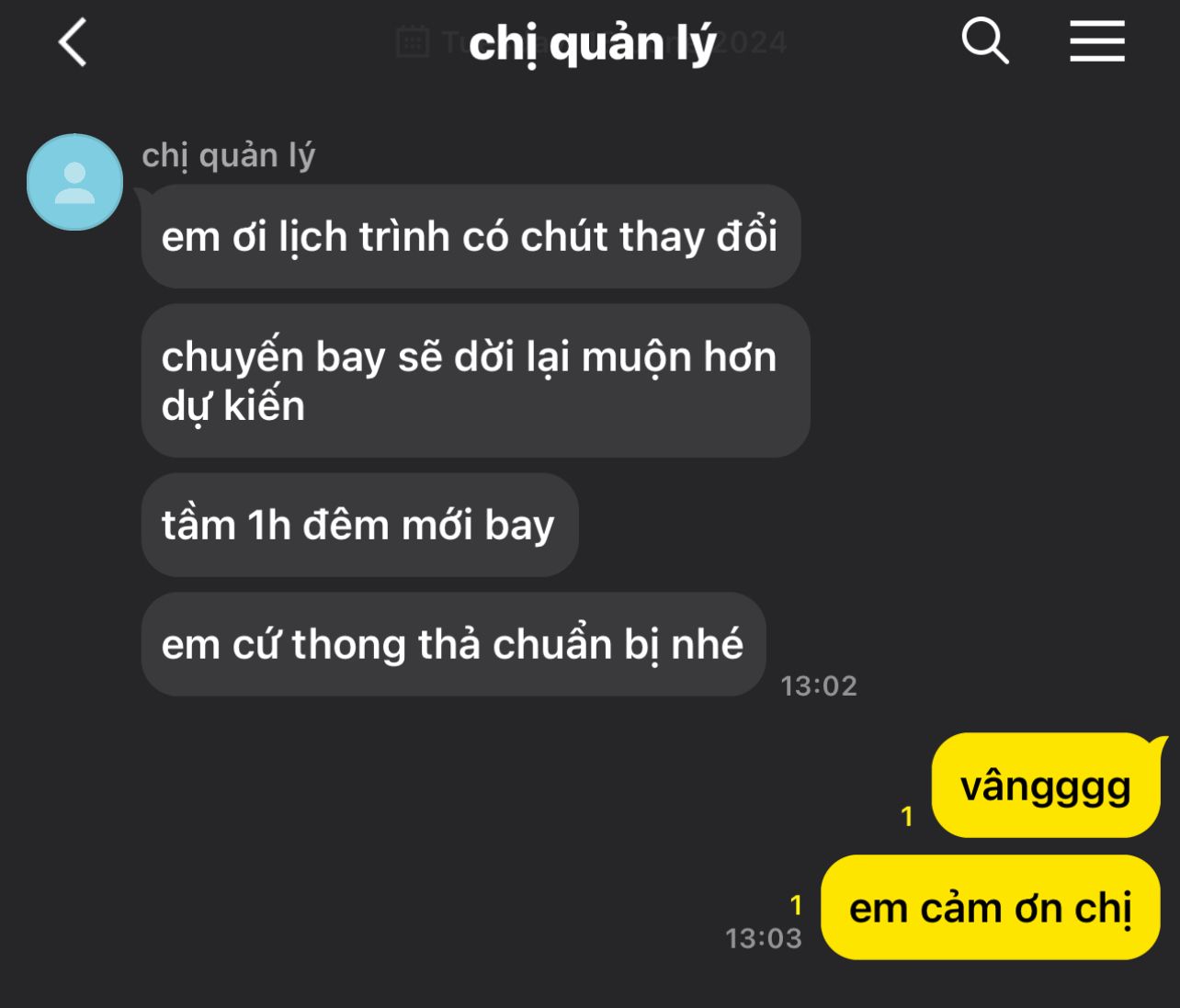Image resolution: width=1180 pixels, height=1008 pixels.
Task: Tap read count 1 beside vângggg
Action: 907,816
